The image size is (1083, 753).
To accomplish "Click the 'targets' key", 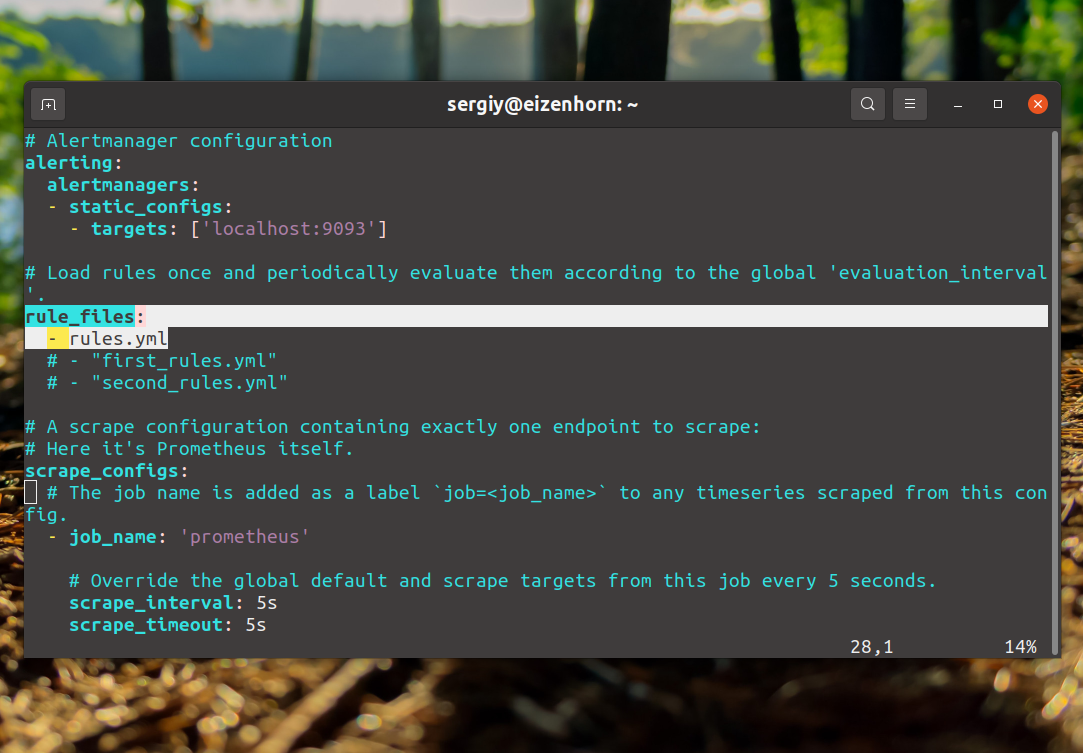I will 129,229.
